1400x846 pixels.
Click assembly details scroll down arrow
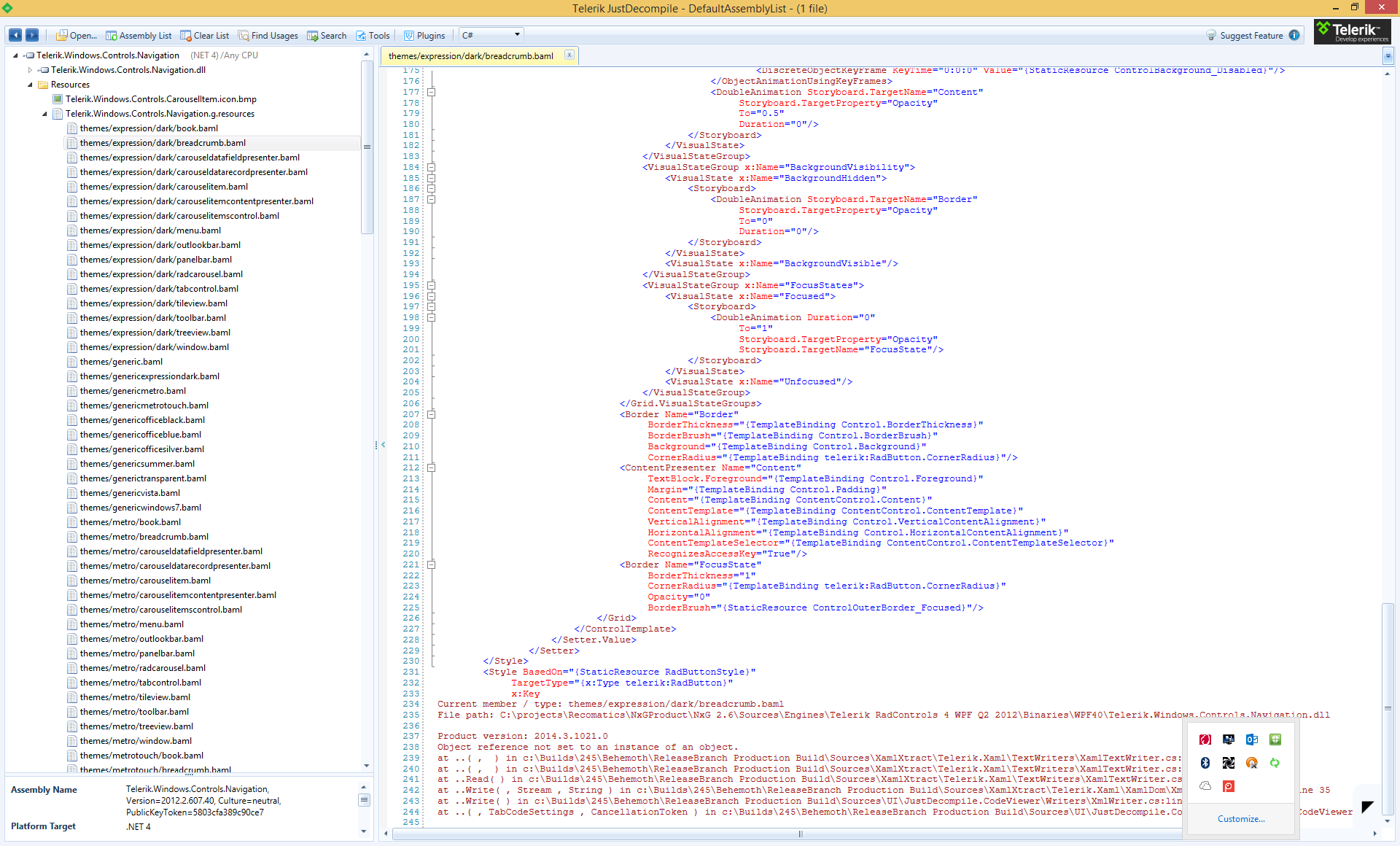364,831
